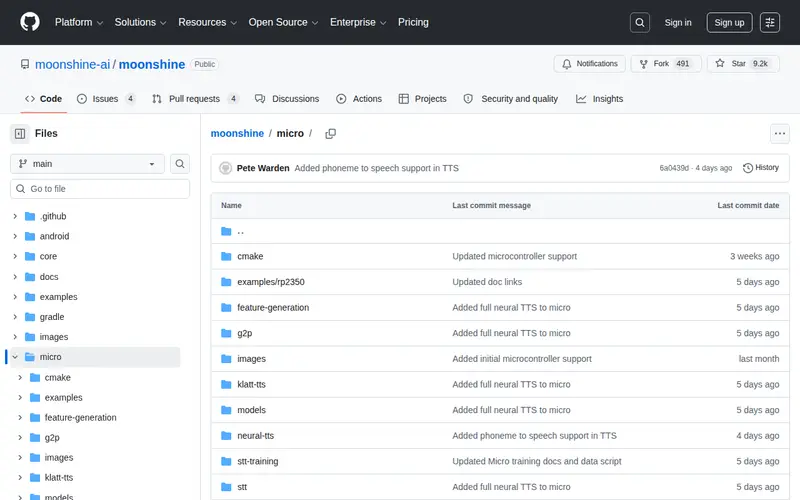Click the cmake folder icon in table
This screenshot has width=800, height=500.
click(x=226, y=256)
